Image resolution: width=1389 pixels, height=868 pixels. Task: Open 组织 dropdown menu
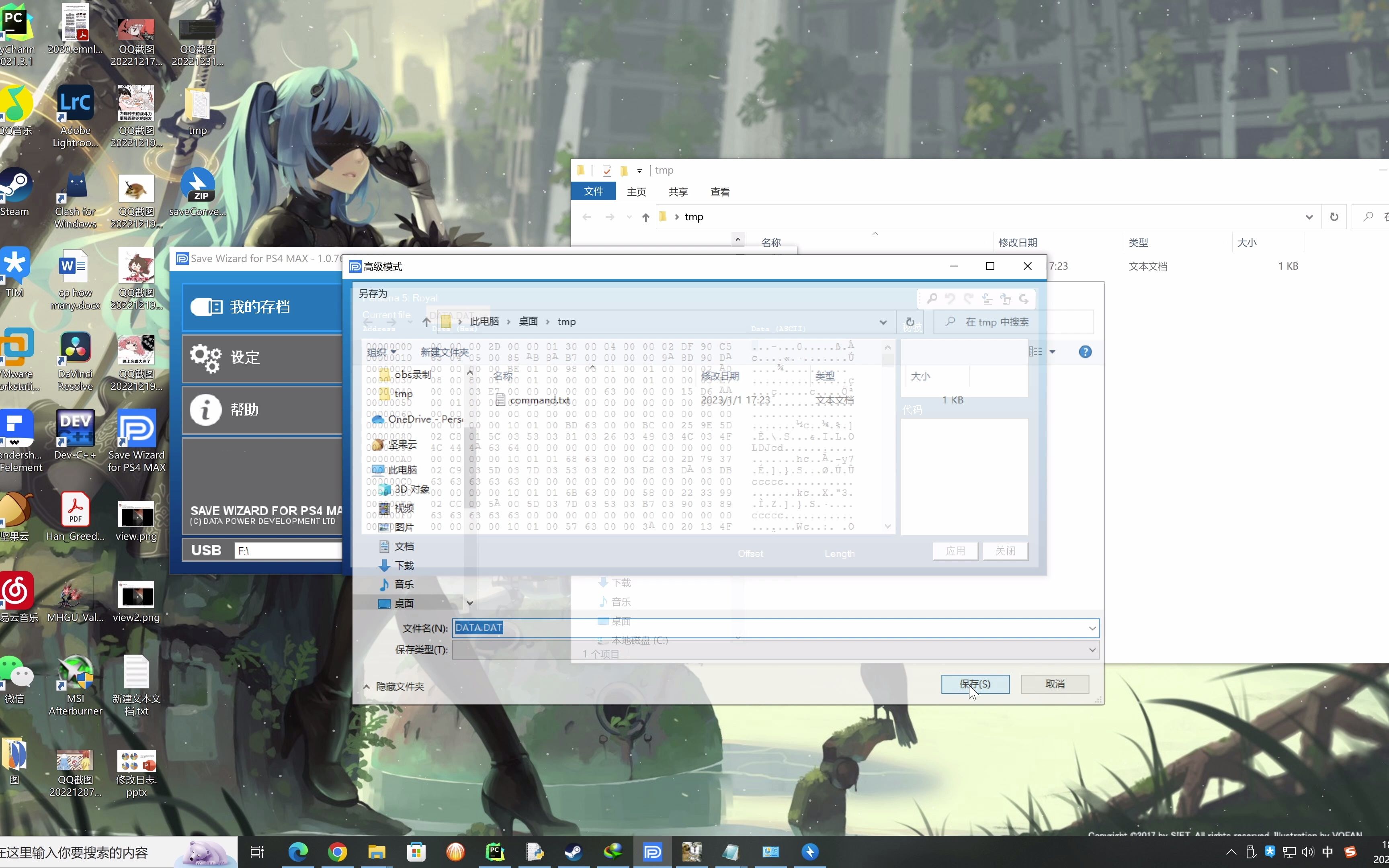coord(382,352)
